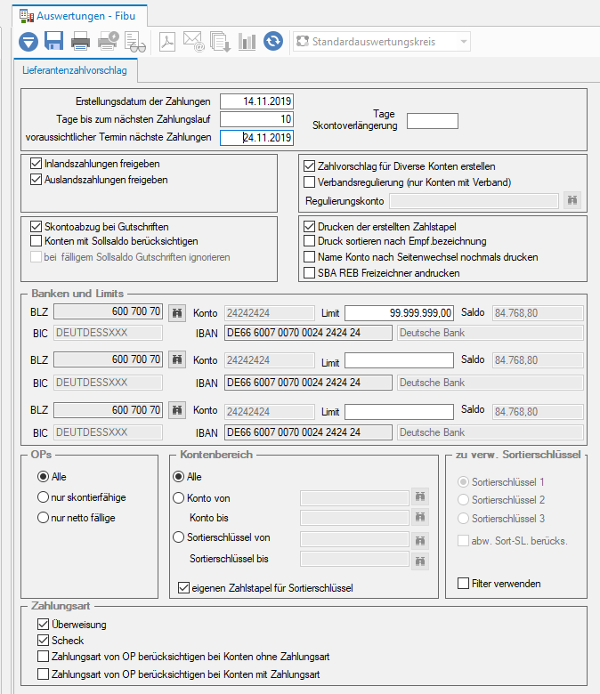Screen dimensions: 600x694
Task: Click the Regulierungskonto search binoculars icon
Action: tap(572, 200)
